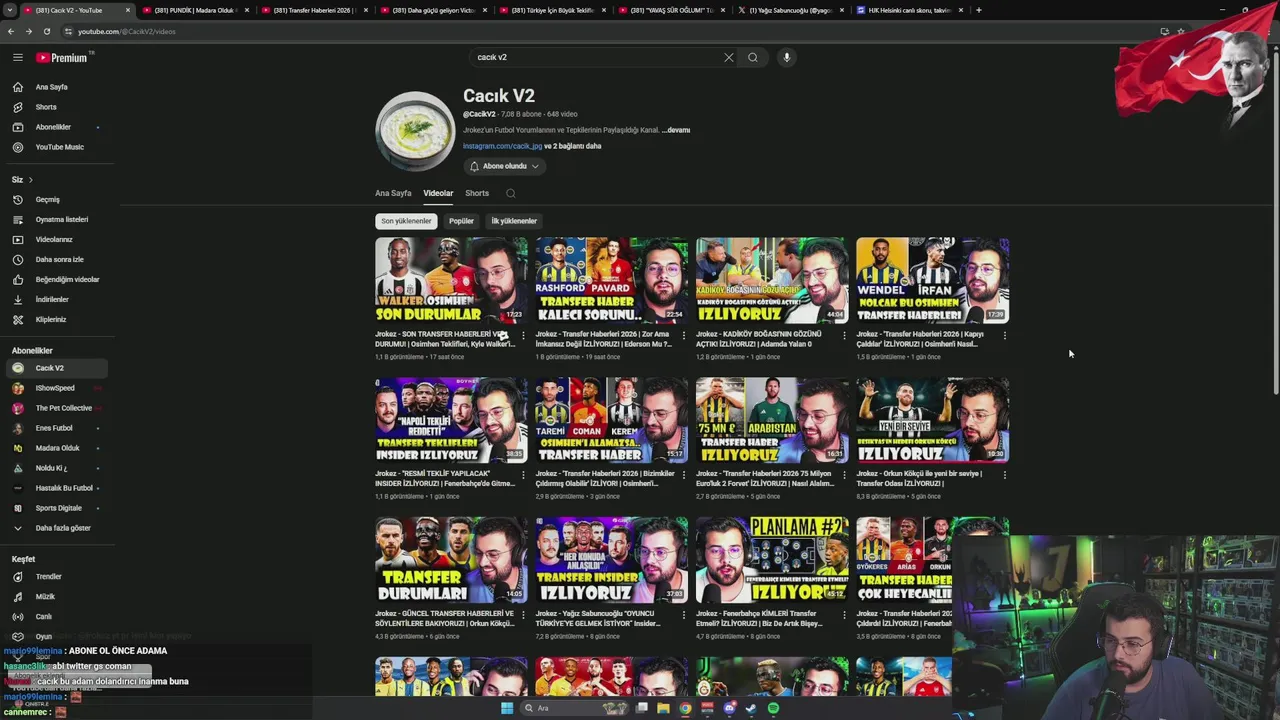Reload the page with browser refresh icon
Screen dimensions: 1280x720
coord(46,31)
